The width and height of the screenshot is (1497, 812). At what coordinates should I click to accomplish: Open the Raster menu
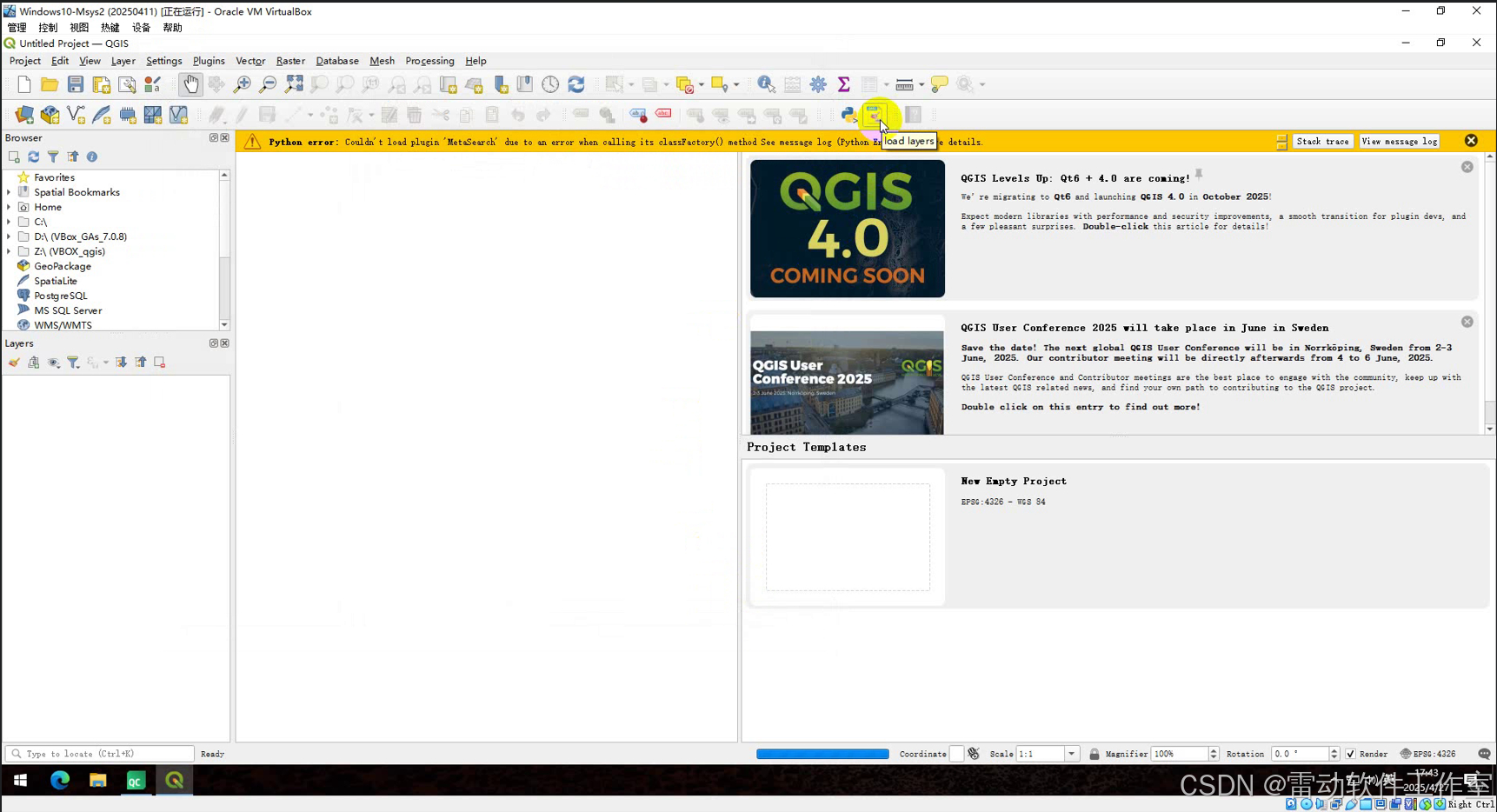point(290,61)
